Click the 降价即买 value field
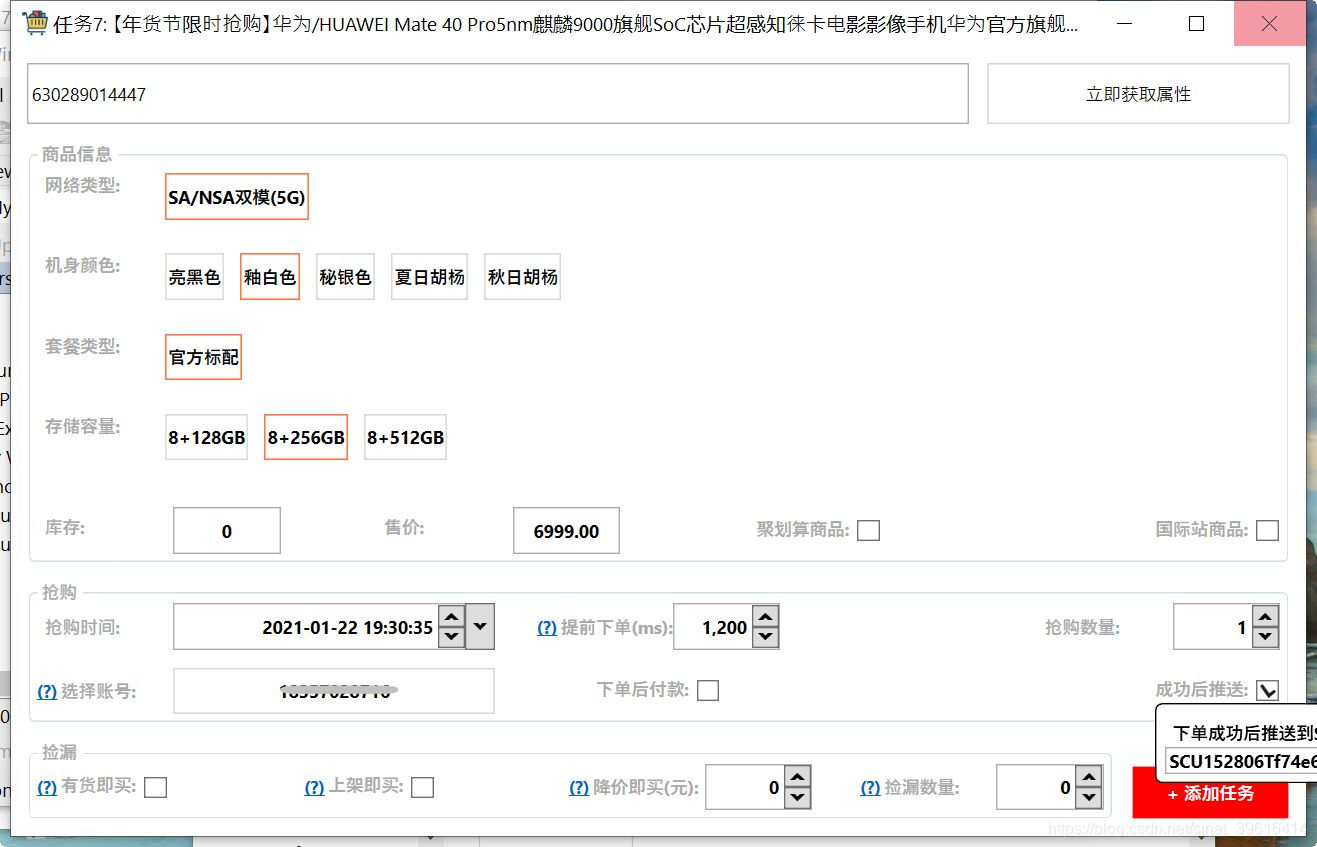 (x=745, y=787)
